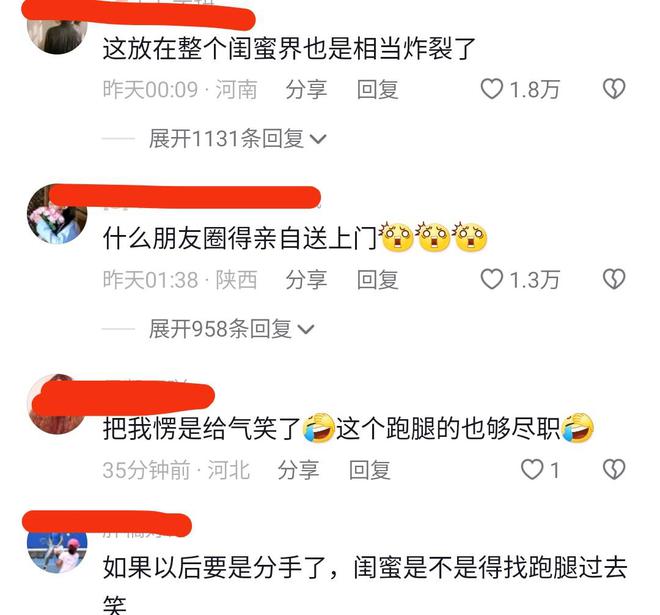Tap 分享 under the 河北 comment
This screenshot has height=615, width=660.
click(298, 470)
